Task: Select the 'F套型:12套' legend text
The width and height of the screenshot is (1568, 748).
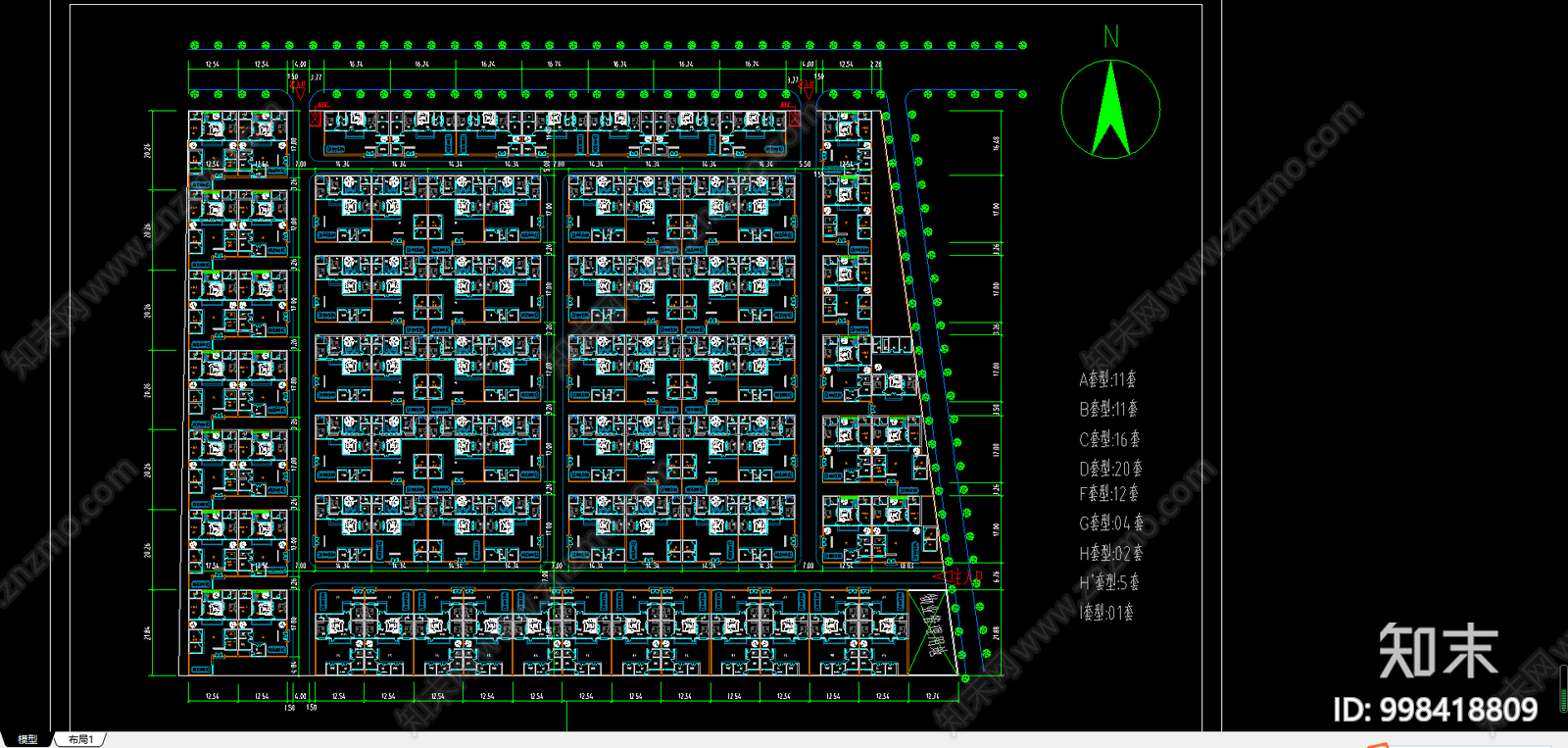Action: [x=1108, y=494]
